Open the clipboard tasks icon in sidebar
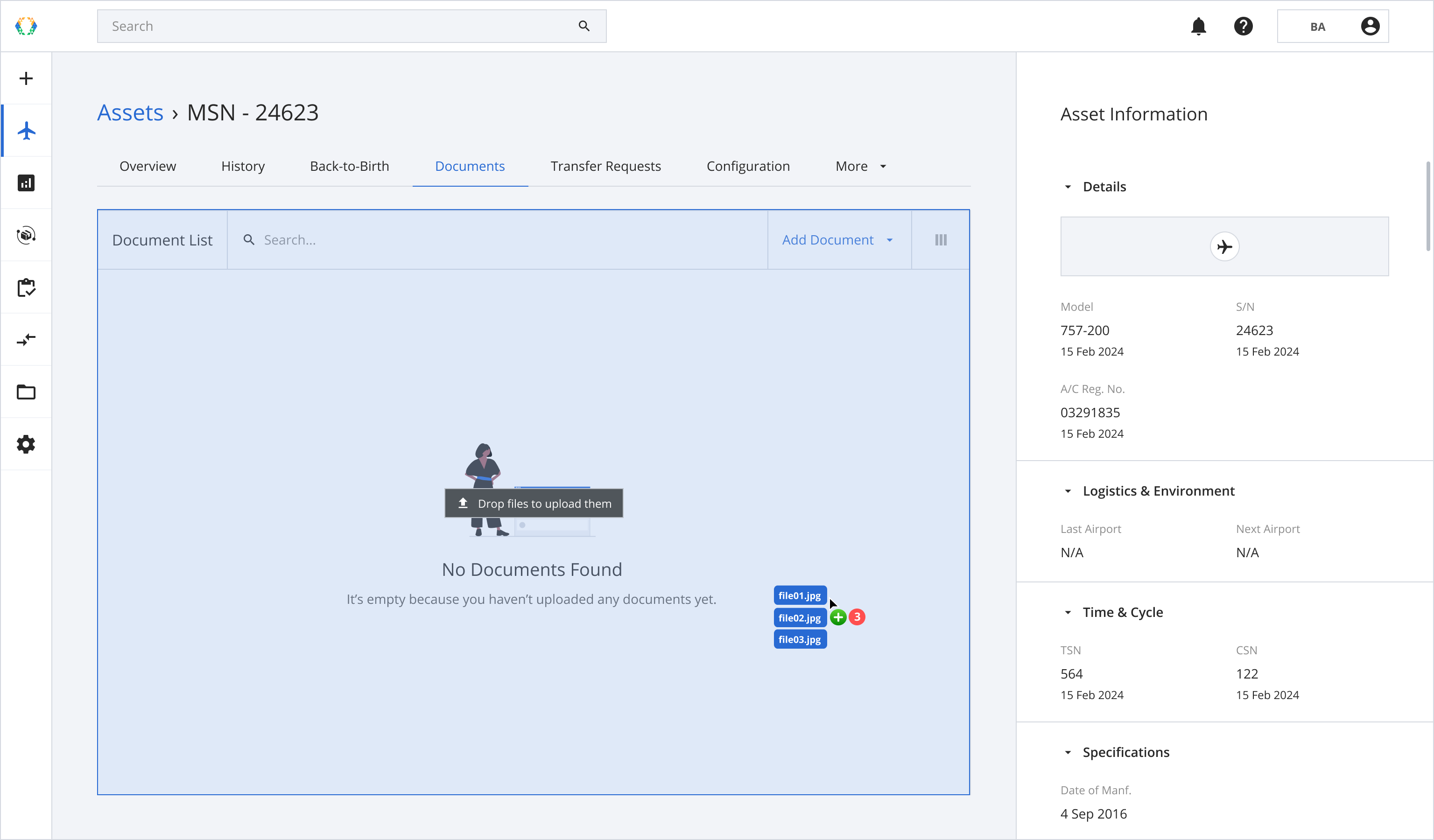Viewport: 1434px width, 840px height. click(x=26, y=288)
